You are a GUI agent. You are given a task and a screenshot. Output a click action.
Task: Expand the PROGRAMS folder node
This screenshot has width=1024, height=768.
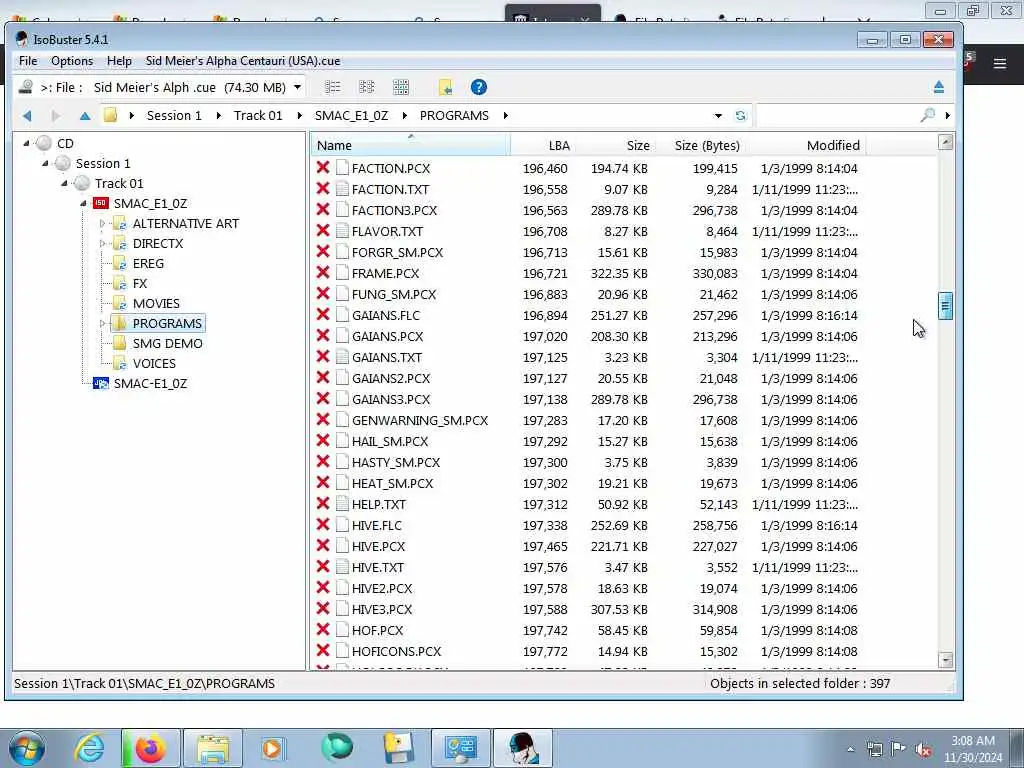pos(102,323)
